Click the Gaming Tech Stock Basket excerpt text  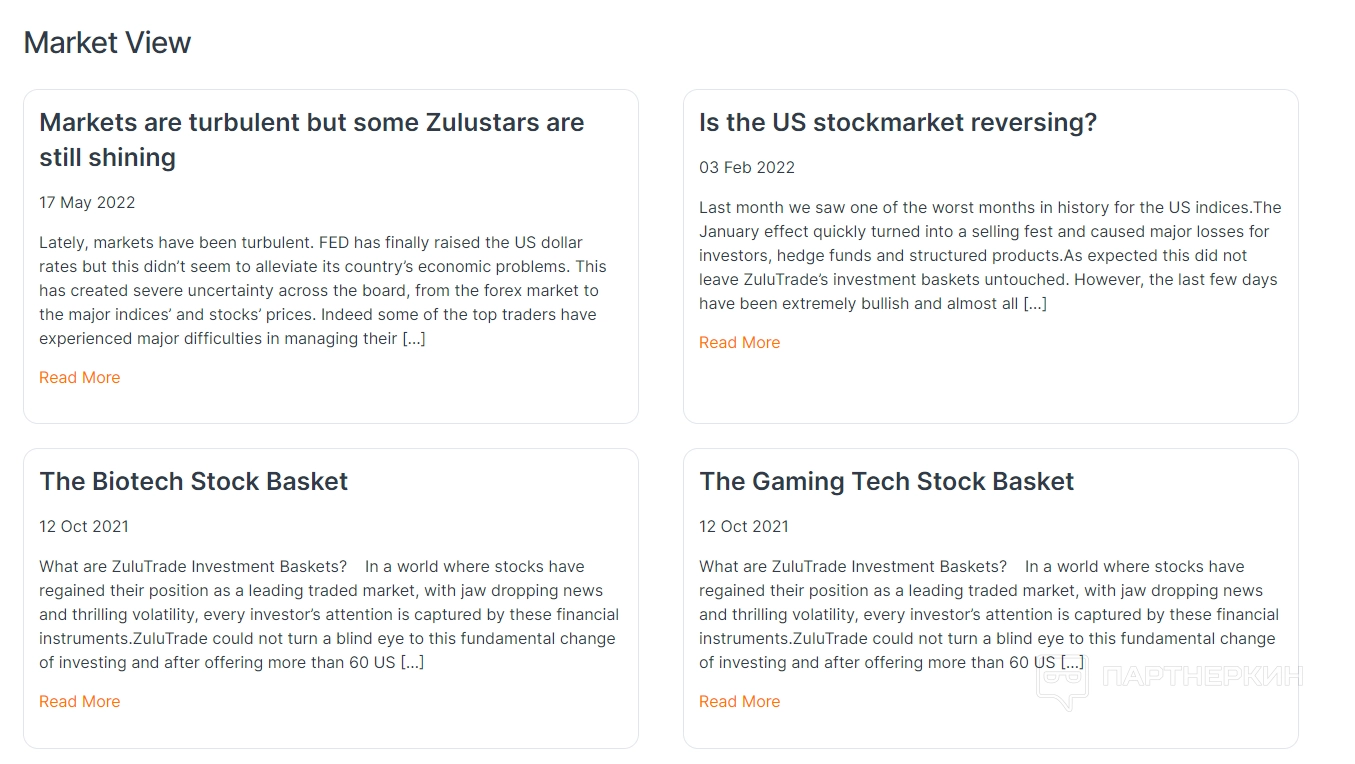coord(988,614)
